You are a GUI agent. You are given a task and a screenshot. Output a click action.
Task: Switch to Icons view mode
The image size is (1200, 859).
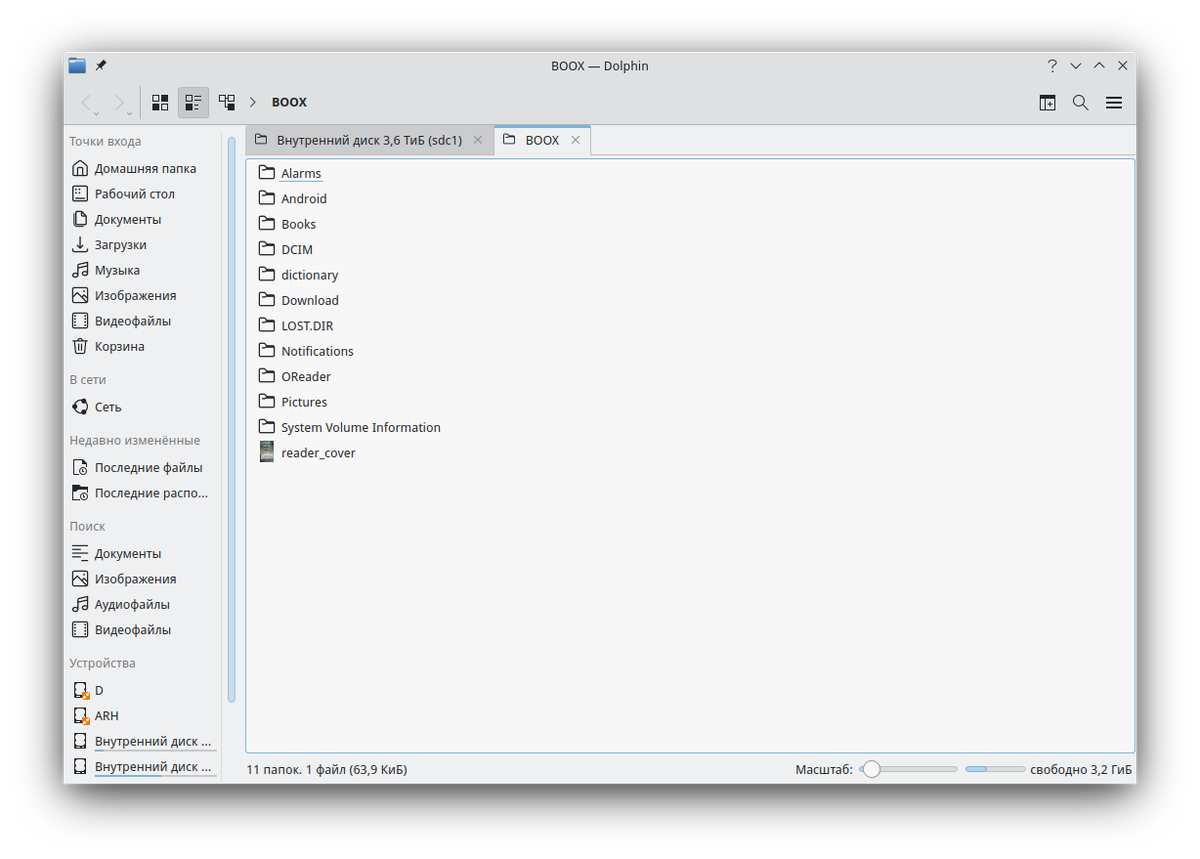click(x=160, y=102)
